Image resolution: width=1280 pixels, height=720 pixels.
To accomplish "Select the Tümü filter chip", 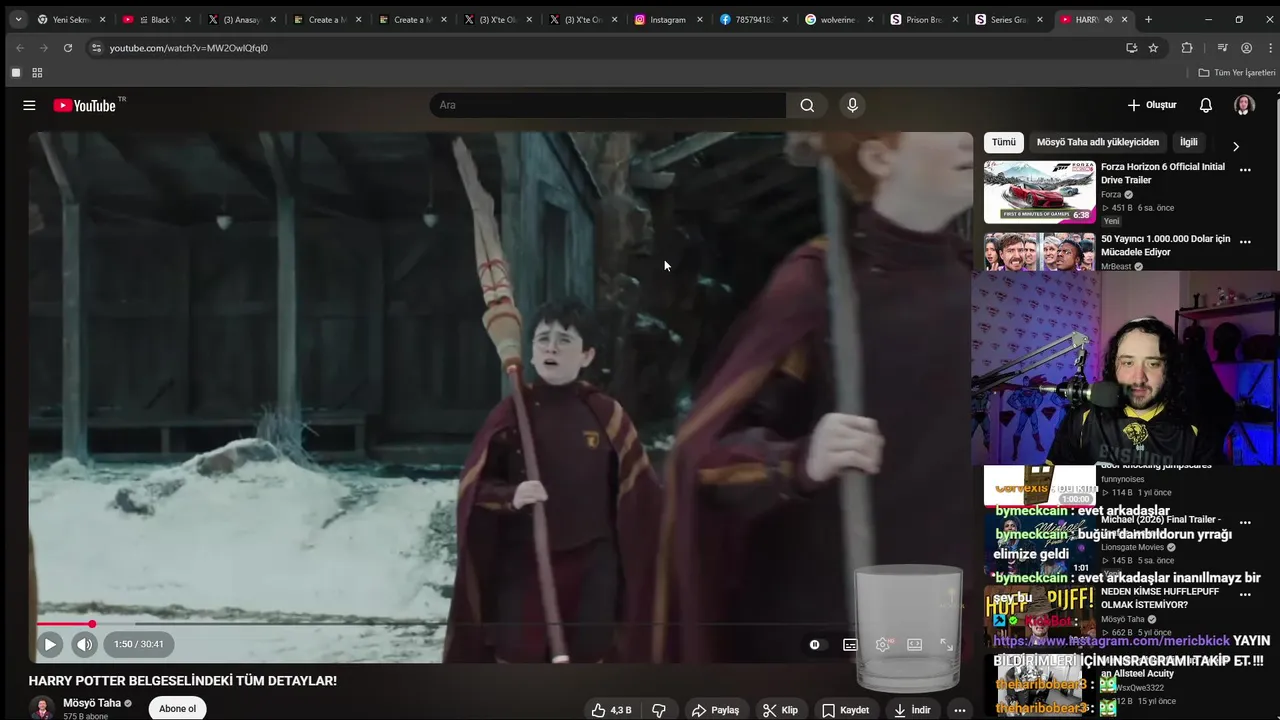I will click(x=1004, y=142).
